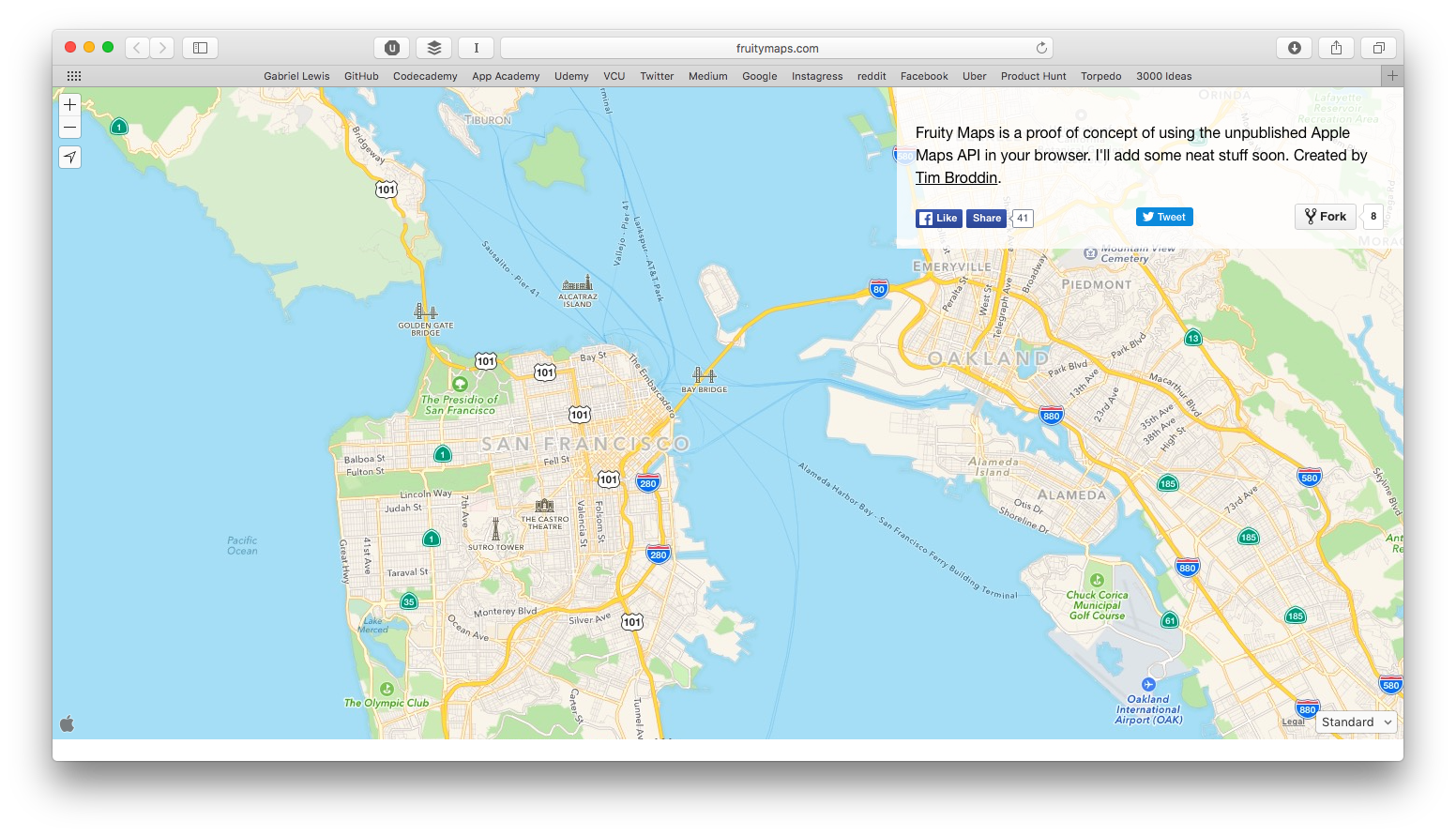Click the TIBURON town label
The height and width of the screenshot is (836, 1456).
tap(489, 120)
